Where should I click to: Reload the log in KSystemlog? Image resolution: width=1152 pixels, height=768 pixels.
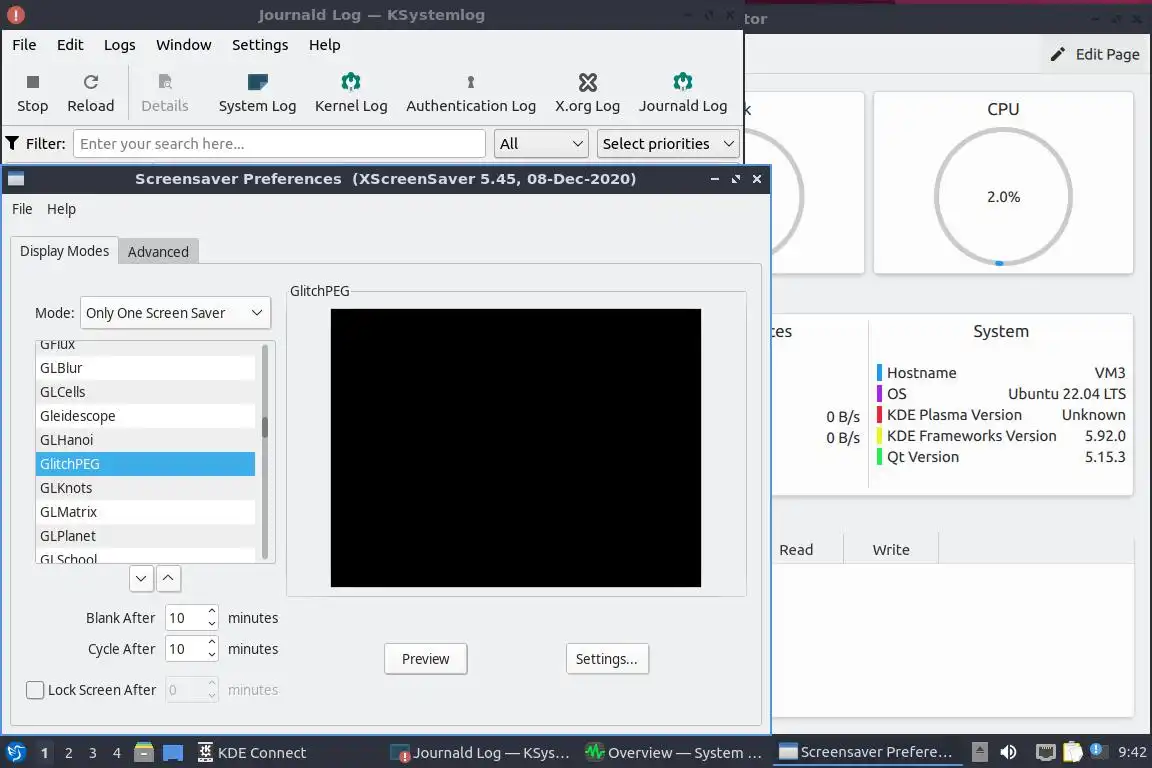[90, 93]
